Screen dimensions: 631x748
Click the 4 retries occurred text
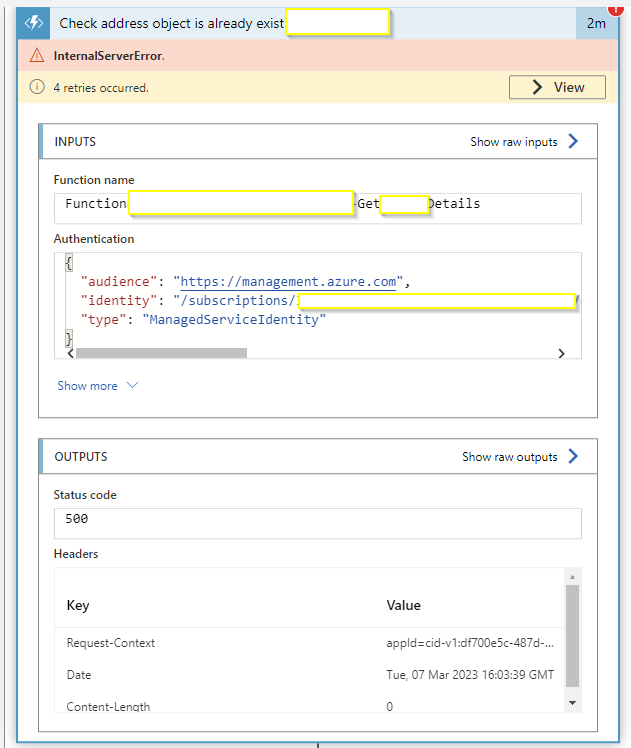(101, 88)
